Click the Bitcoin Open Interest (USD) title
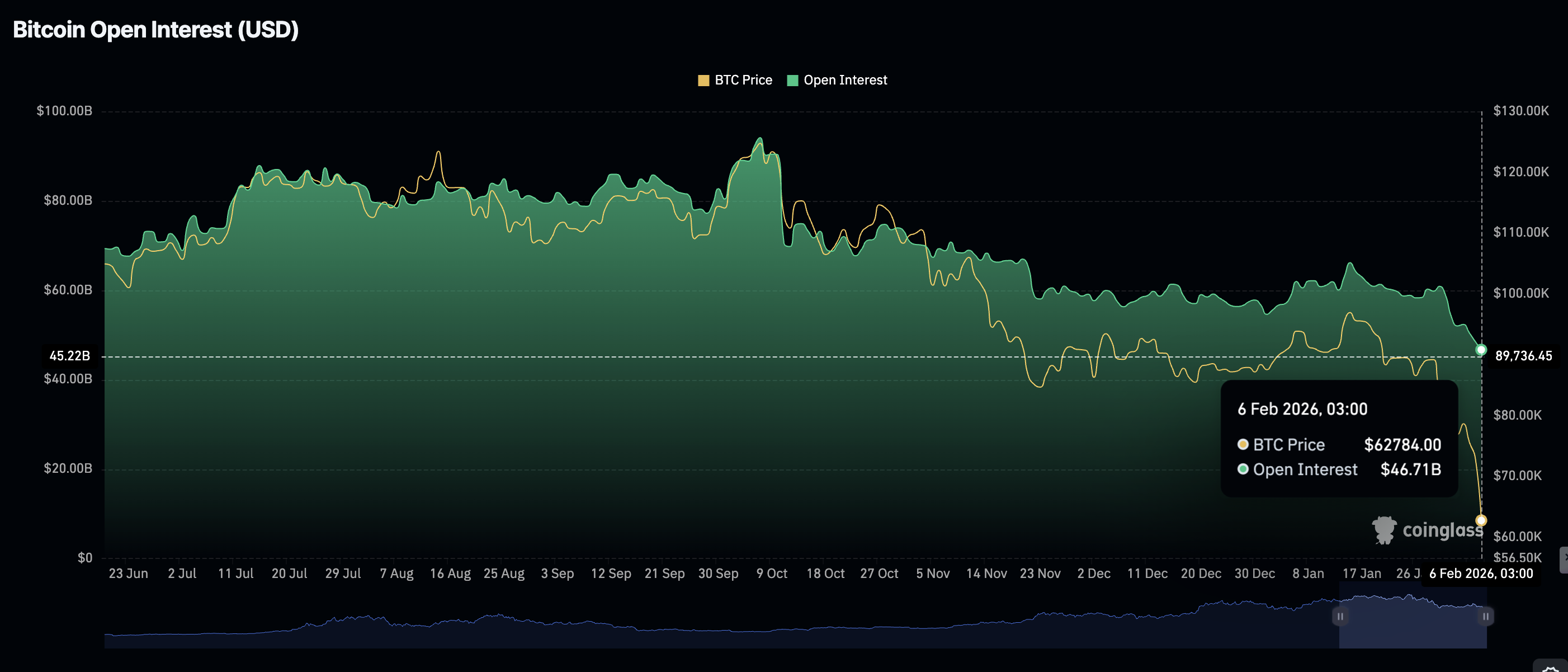 point(156,30)
